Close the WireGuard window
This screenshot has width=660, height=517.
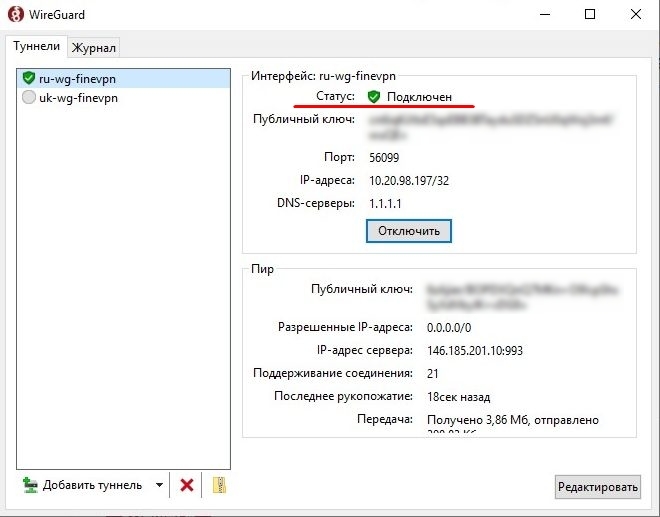pos(636,14)
